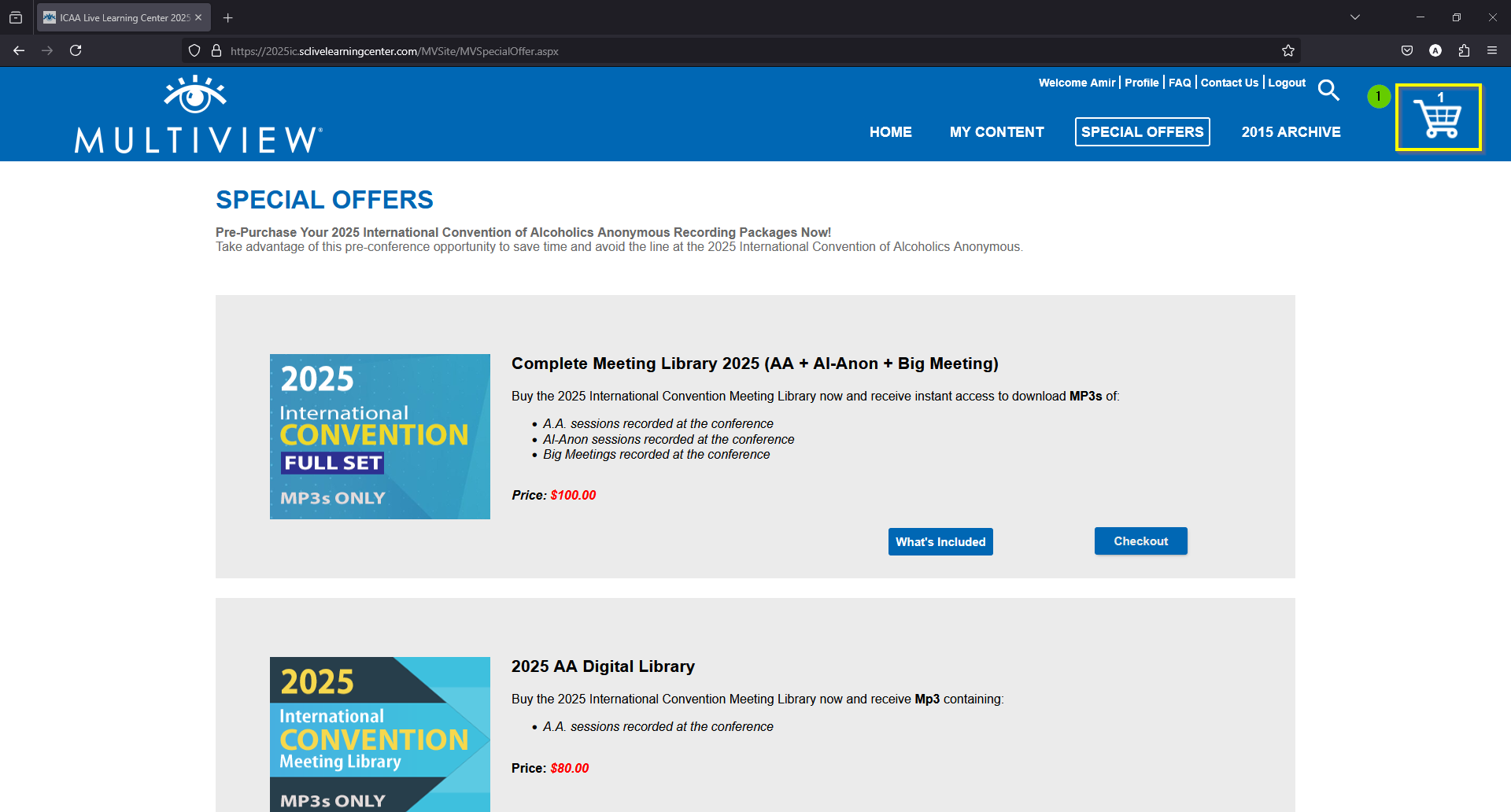Screen dimensions: 1511x812
Task: Click the Meeting Library MP3s package image
Action: [380, 734]
